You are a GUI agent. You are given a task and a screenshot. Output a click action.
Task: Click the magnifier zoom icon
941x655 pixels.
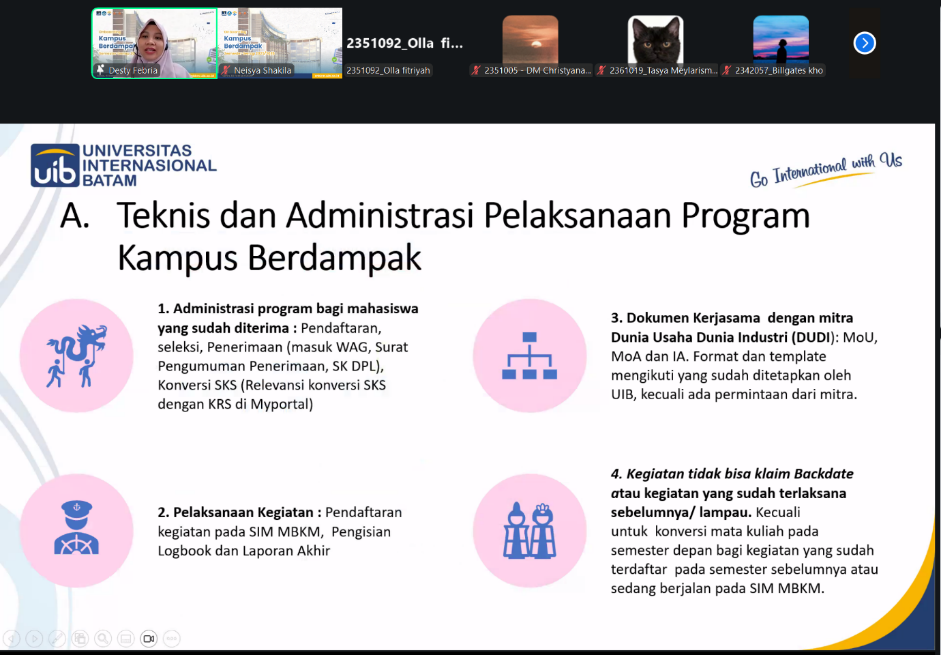(103, 638)
